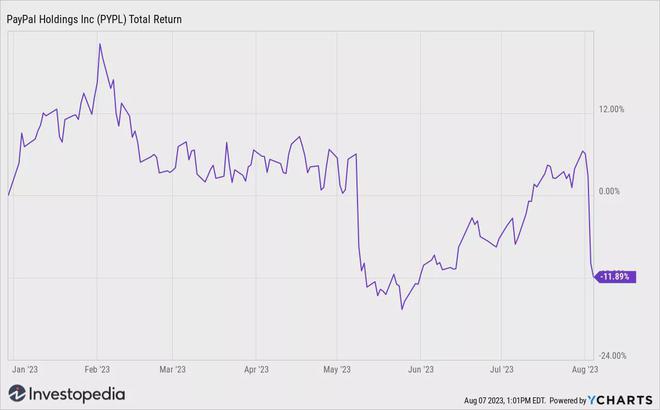Screen dimensions: 660x410
Task: Click the Jan '23 axis label
Action: point(25,368)
